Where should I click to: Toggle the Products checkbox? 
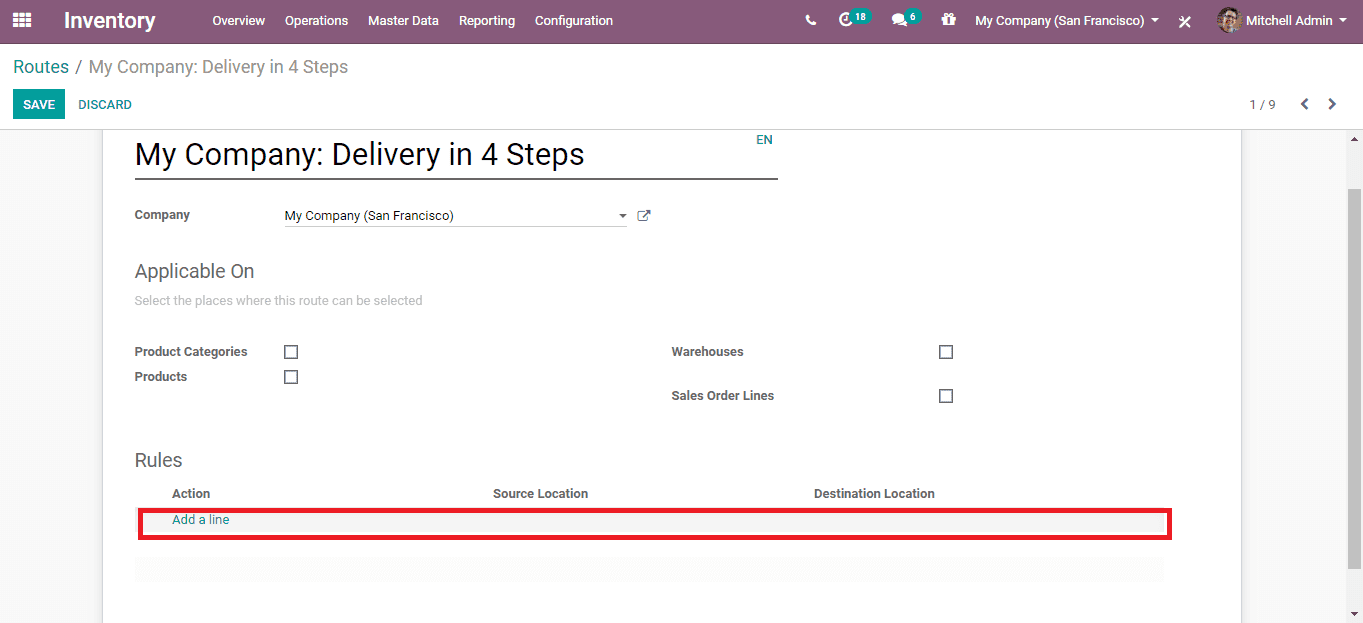[291, 377]
